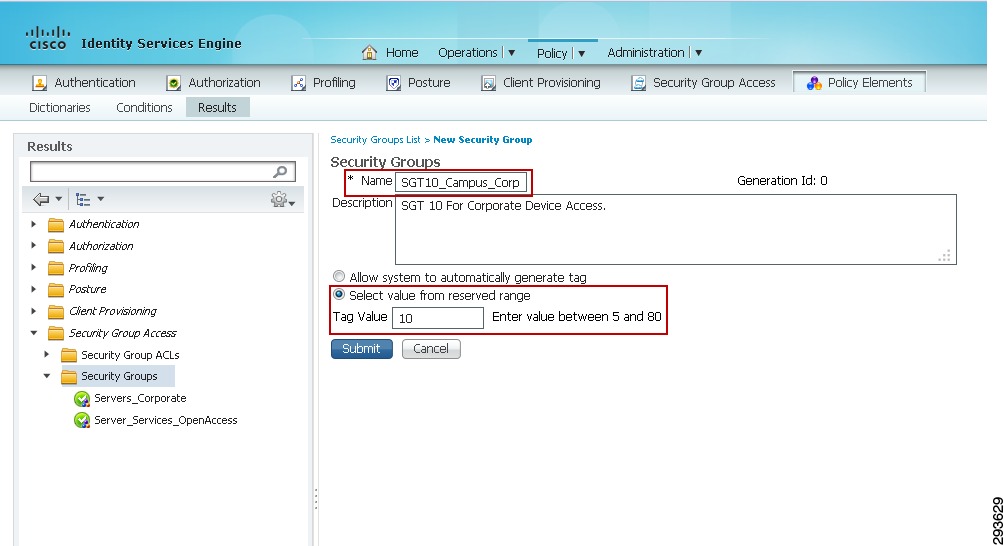
Task: Select value from reserved range radio
Action: coord(339,294)
